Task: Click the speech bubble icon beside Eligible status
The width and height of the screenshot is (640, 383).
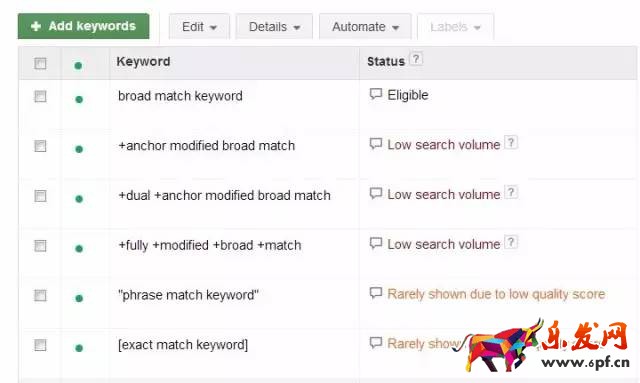Action: coord(376,94)
